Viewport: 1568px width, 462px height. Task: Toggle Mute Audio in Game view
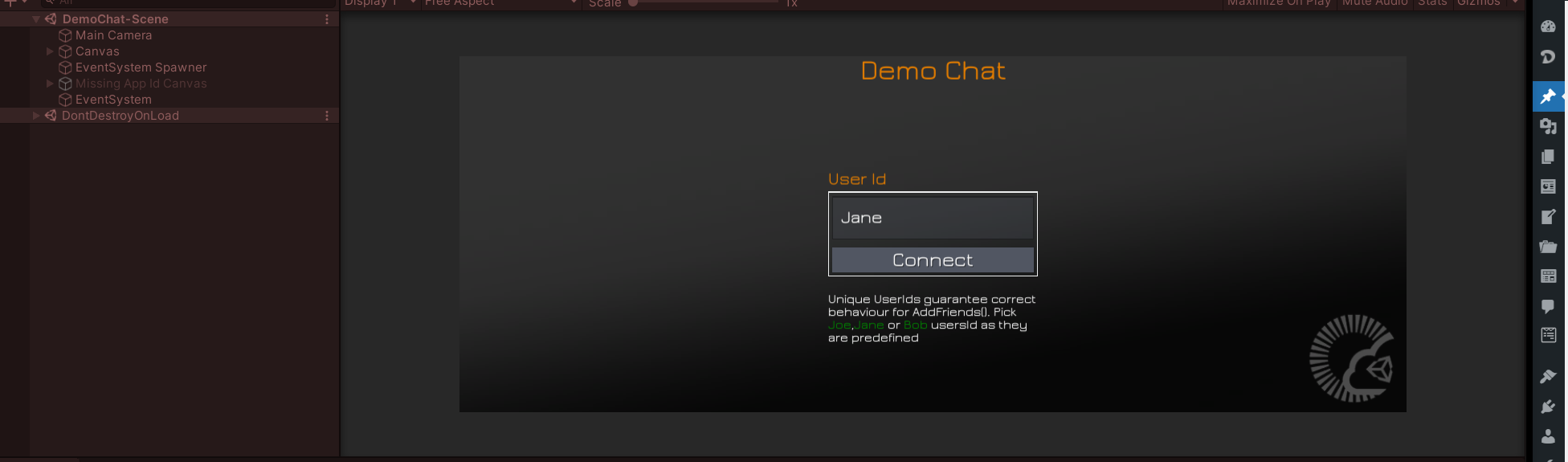1374,3
